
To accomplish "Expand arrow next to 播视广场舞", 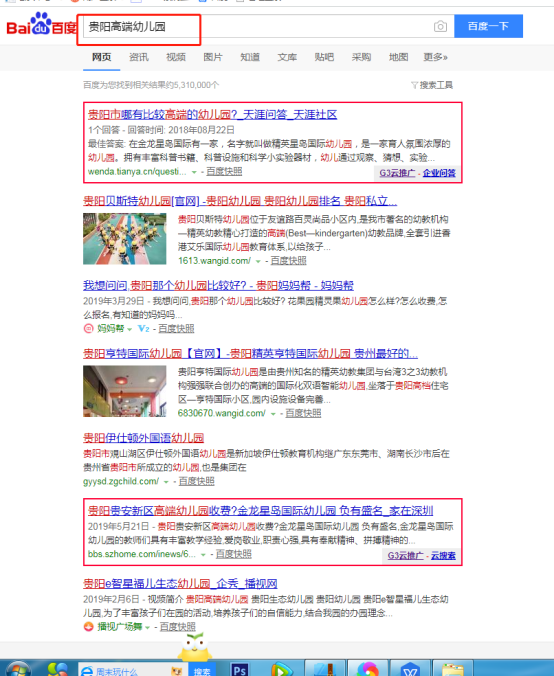I will click(x=147, y=627).
